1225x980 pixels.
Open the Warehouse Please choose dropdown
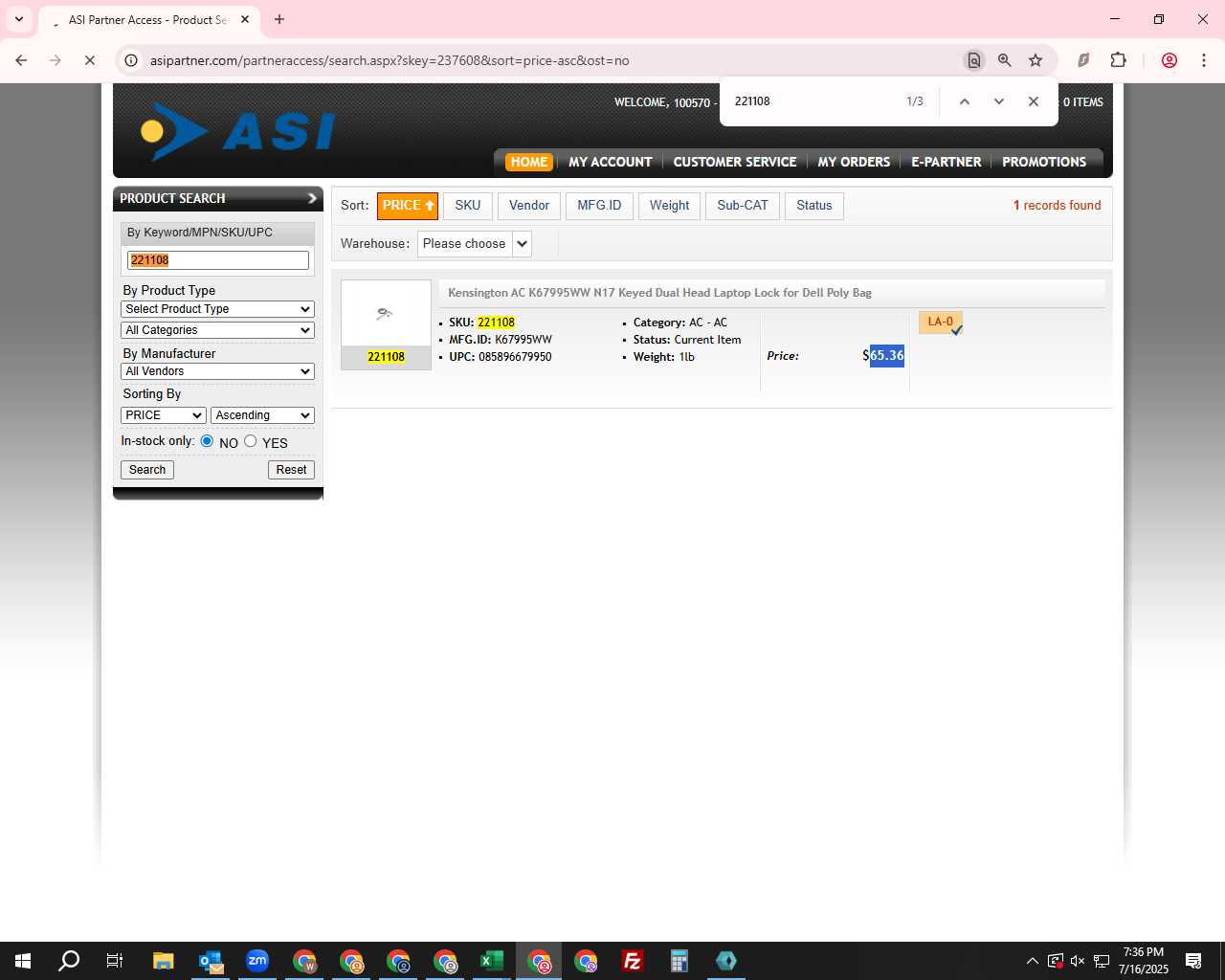[474, 244]
